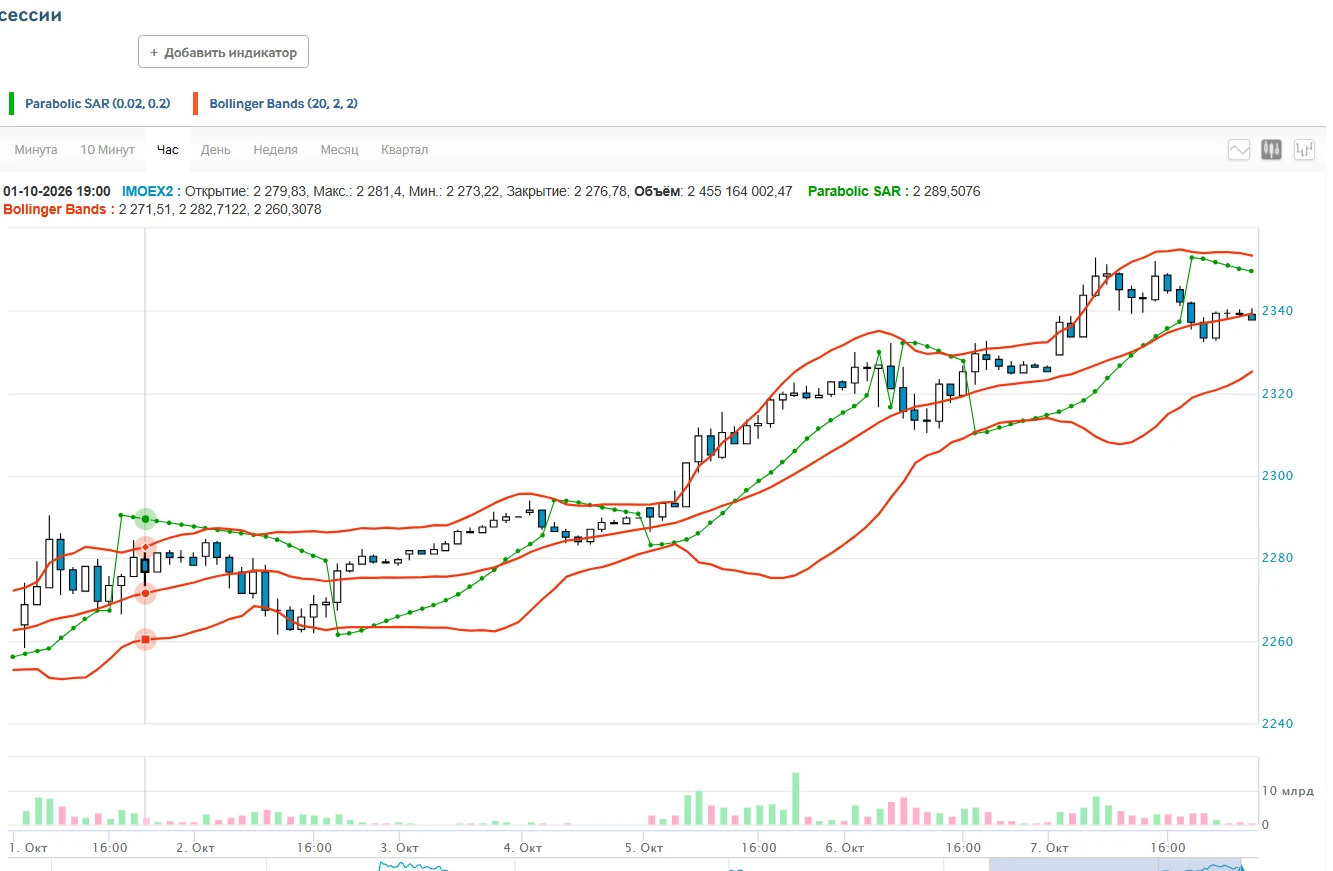1333x871 pixels.
Task: Click the 2340 price axis label
Action: coord(1279,311)
